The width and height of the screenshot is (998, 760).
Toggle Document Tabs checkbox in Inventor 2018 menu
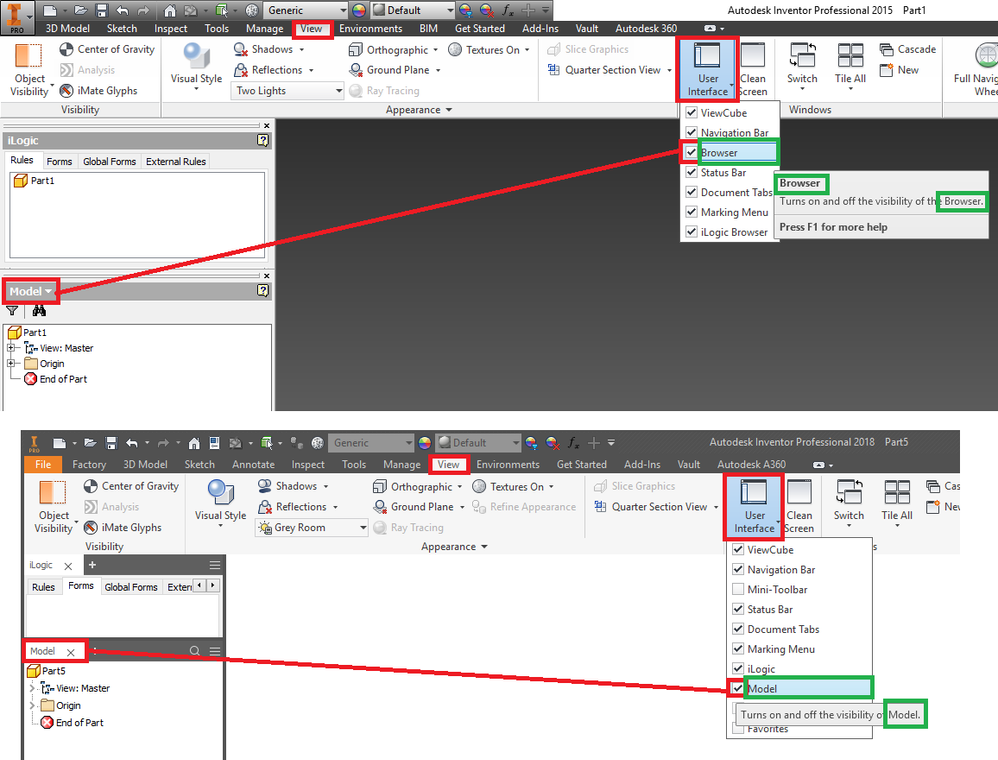click(x=738, y=629)
